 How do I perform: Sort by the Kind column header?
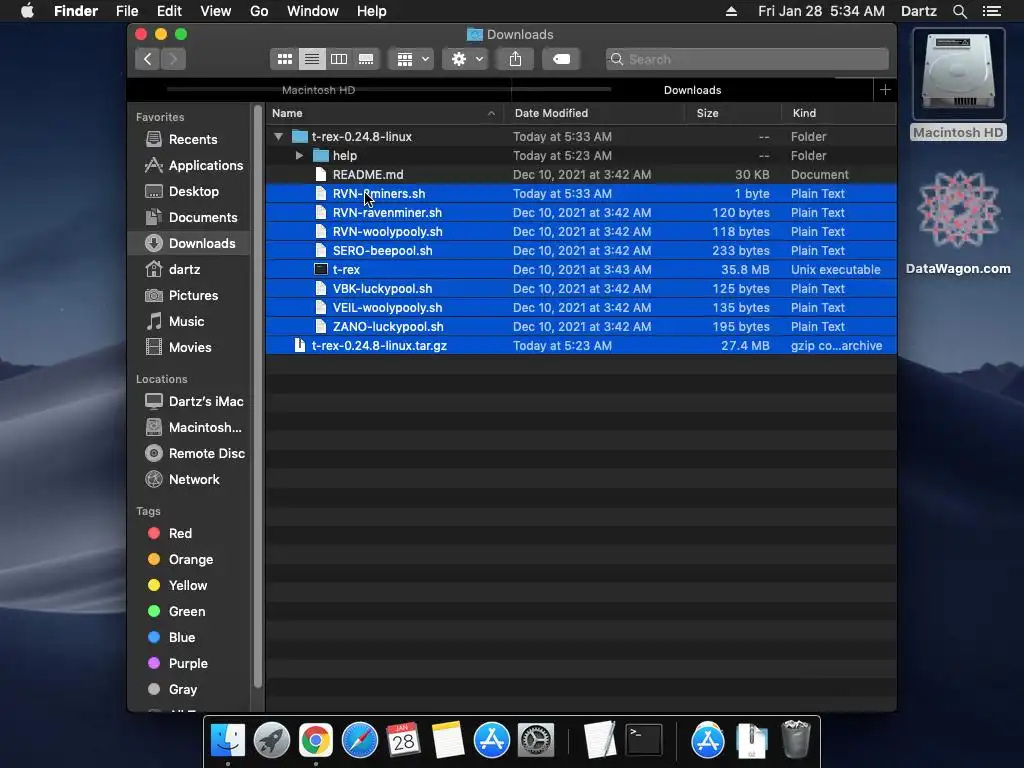pos(839,113)
